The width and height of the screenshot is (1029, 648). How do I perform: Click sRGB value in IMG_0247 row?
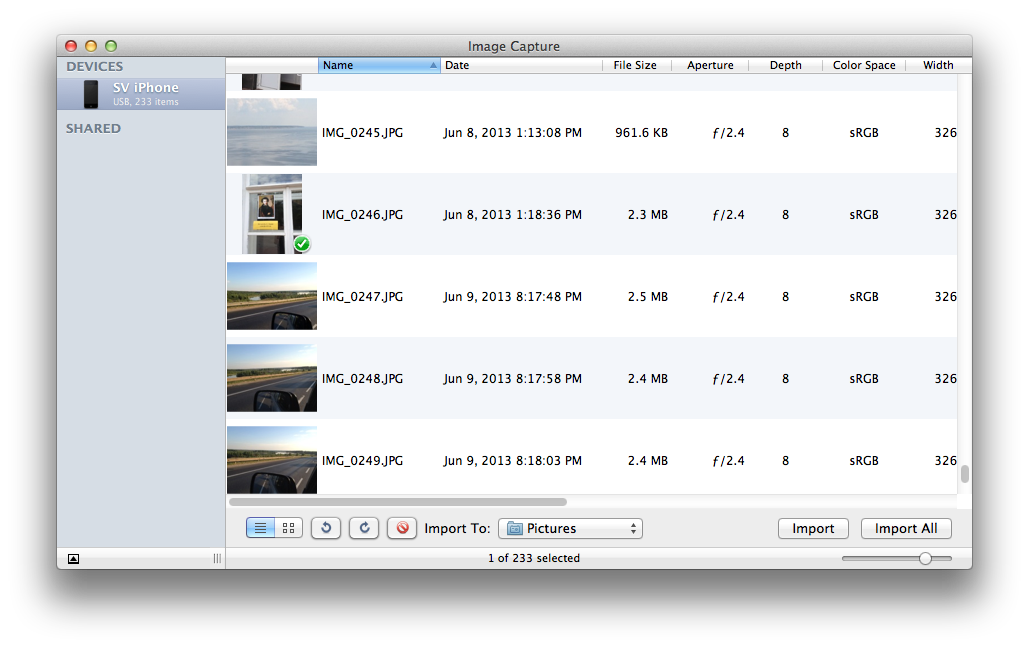864,297
